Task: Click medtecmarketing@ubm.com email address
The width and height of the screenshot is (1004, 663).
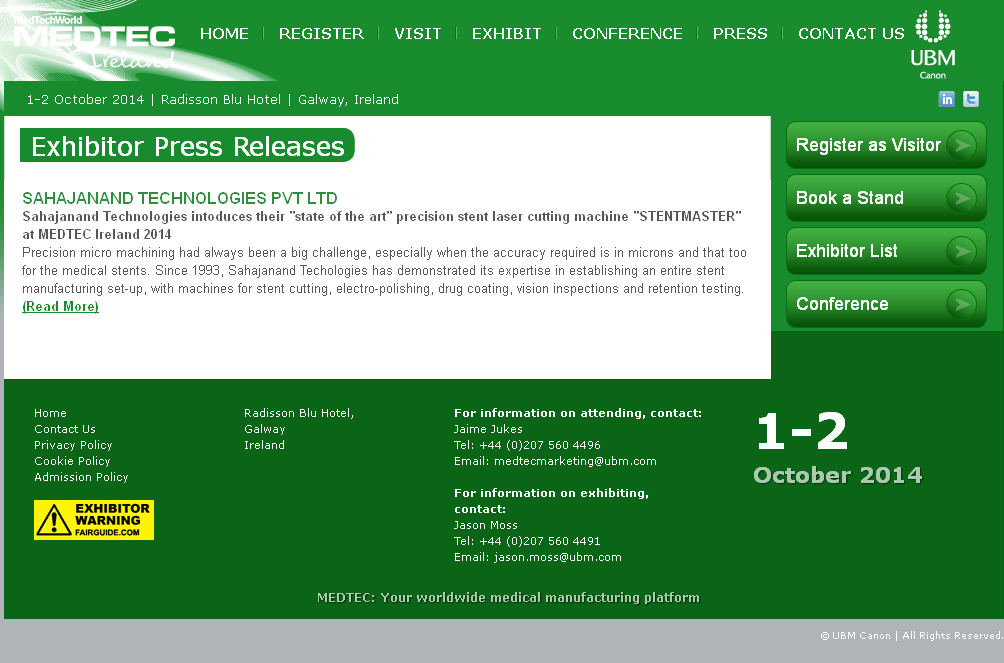Action: 575,461
